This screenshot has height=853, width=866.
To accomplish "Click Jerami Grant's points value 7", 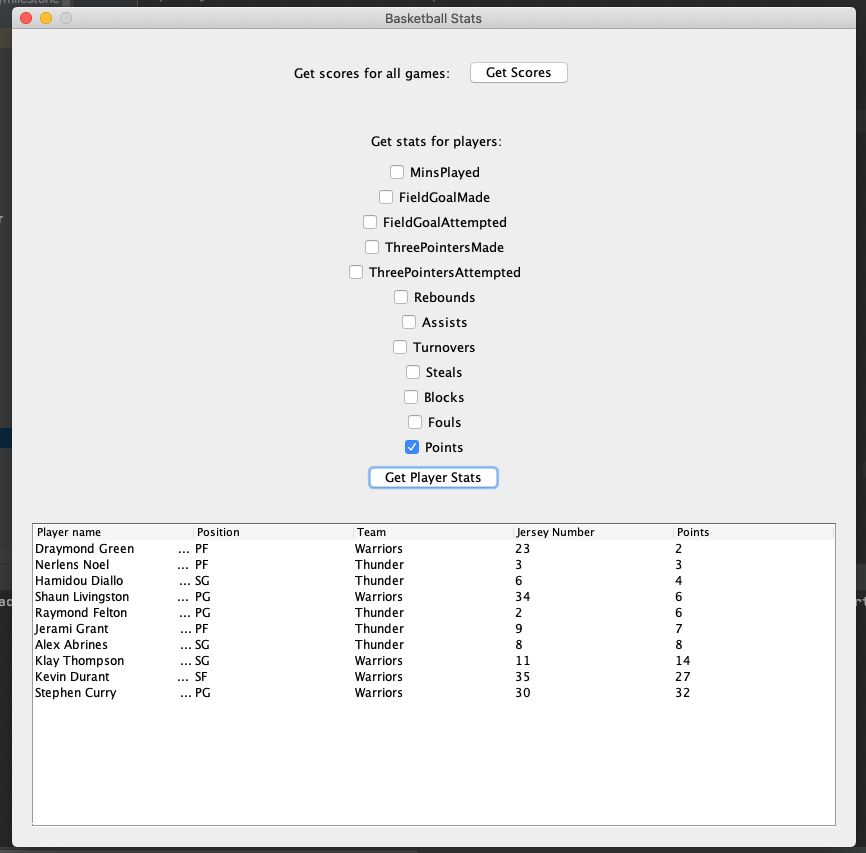I will point(679,629).
